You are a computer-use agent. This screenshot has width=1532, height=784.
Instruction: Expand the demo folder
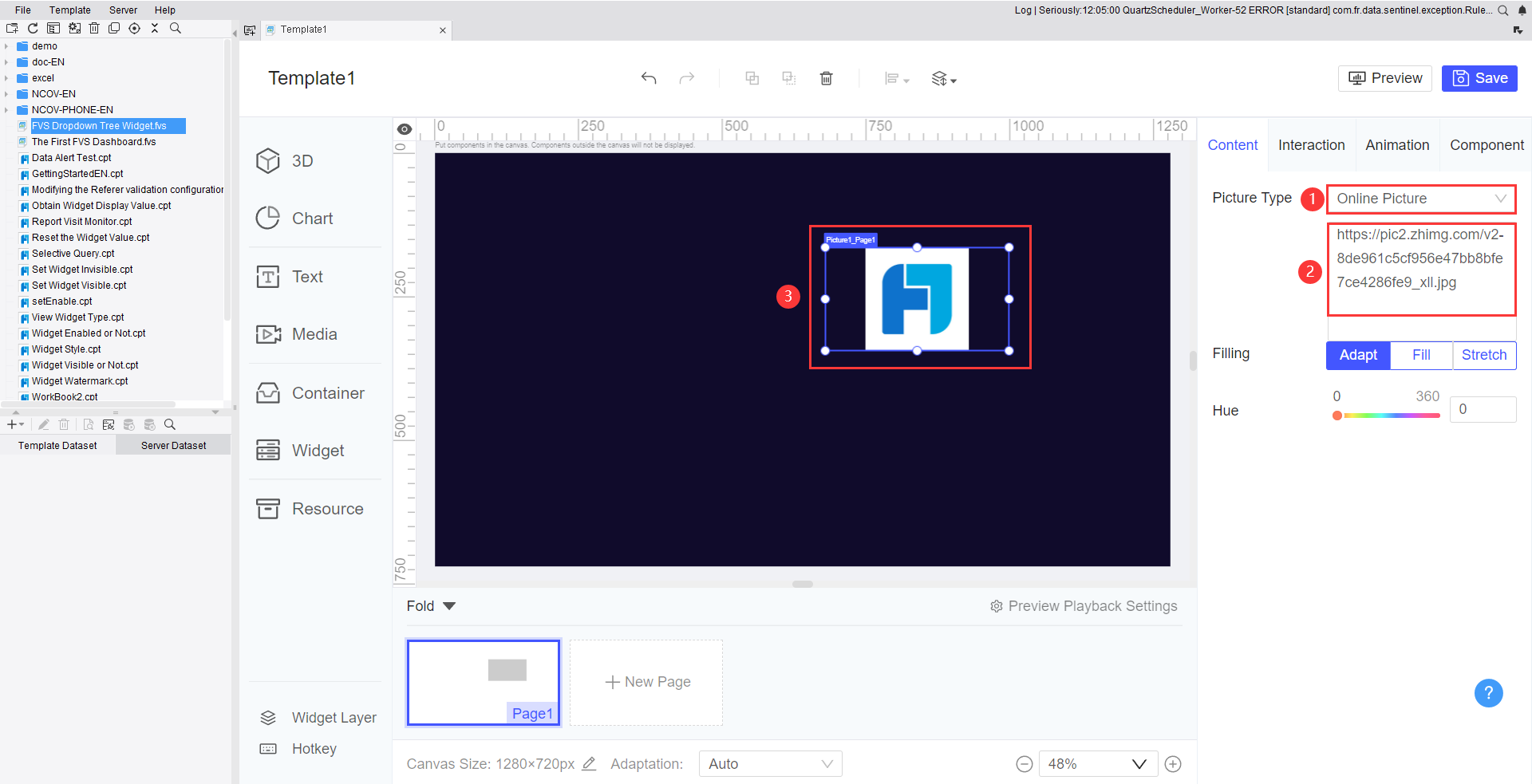pyautogui.click(x=6, y=46)
